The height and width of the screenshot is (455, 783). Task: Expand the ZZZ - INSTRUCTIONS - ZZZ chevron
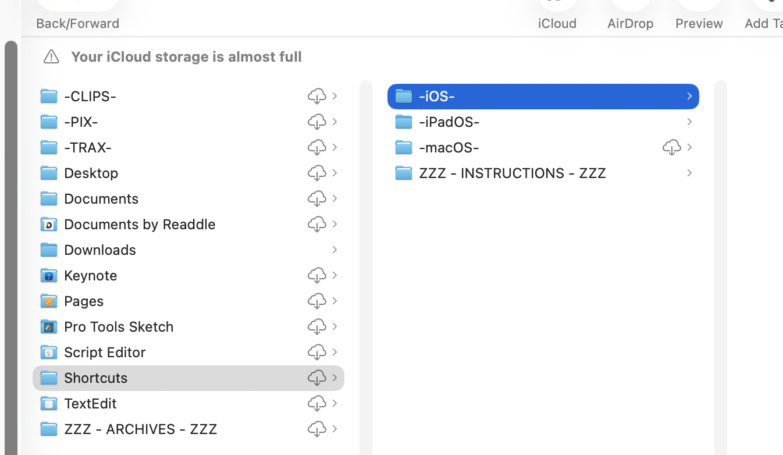coord(689,173)
